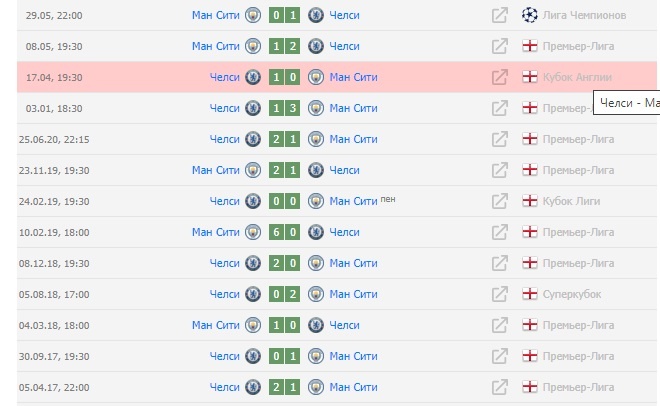Click the 25.06.20, 22:15 match date
660x406 pixels.
pyautogui.click(x=54, y=140)
